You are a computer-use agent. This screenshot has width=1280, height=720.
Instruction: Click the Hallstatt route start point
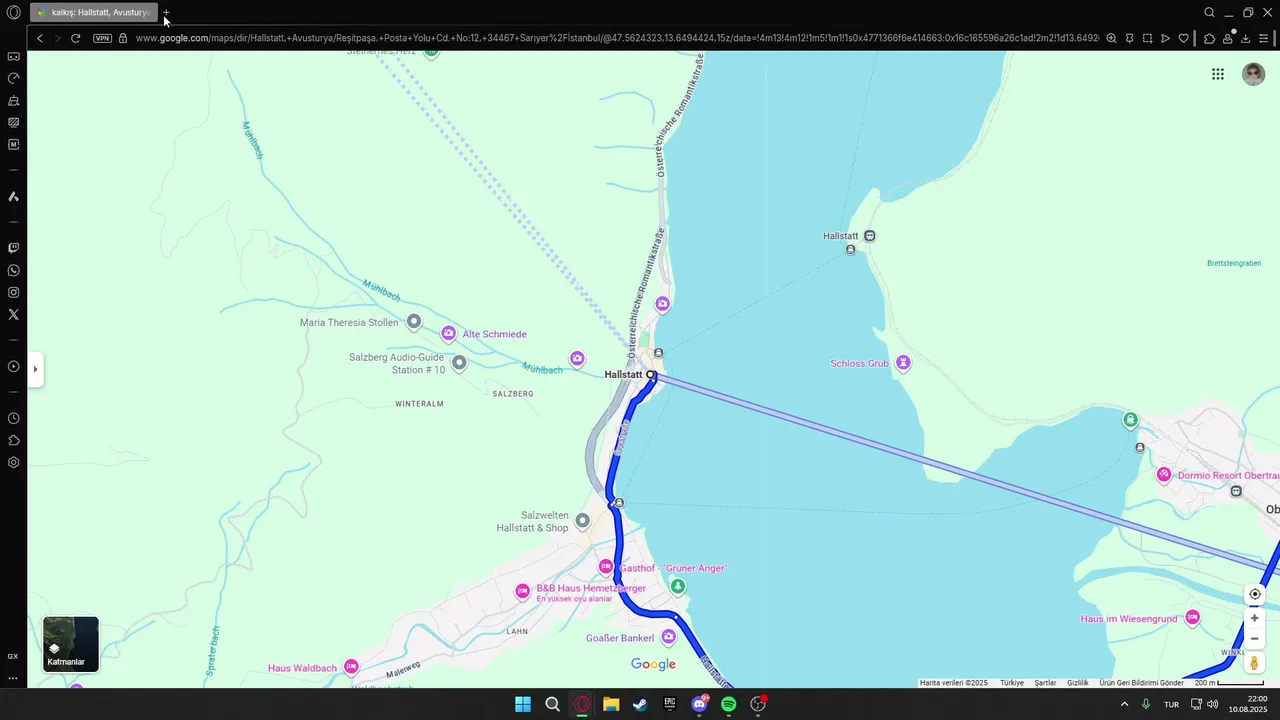click(650, 375)
